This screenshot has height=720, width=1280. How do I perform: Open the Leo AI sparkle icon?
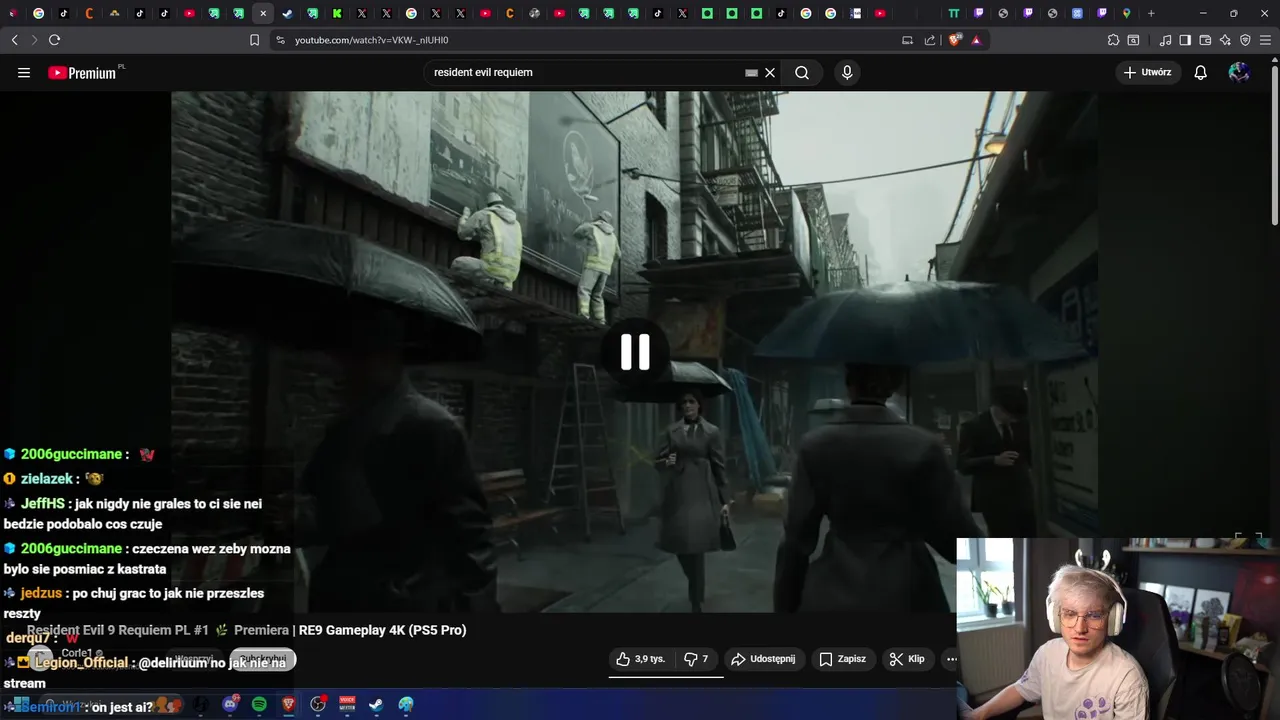pyautogui.click(x=1225, y=40)
